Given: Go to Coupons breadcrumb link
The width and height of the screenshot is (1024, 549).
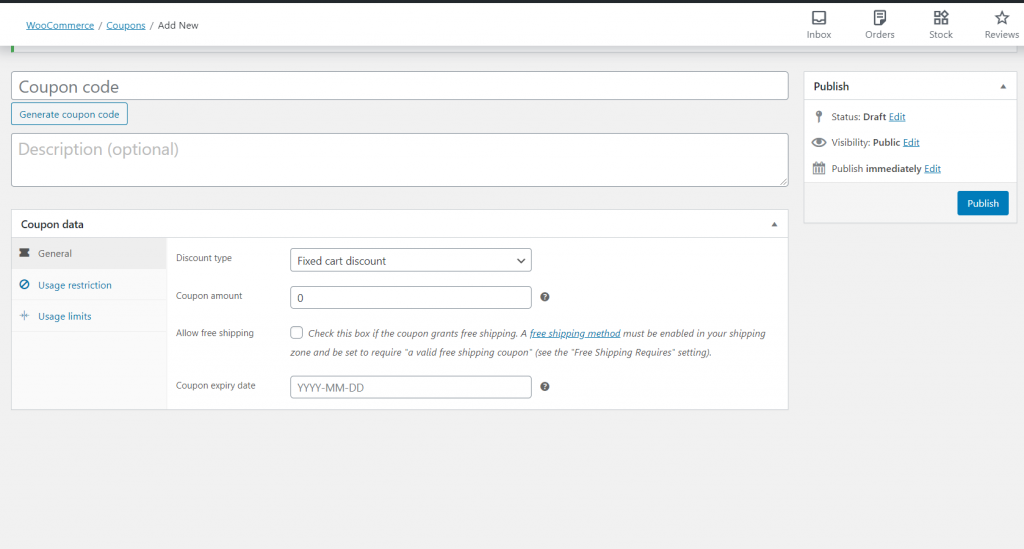Looking at the screenshot, I should [x=126, y=25].
